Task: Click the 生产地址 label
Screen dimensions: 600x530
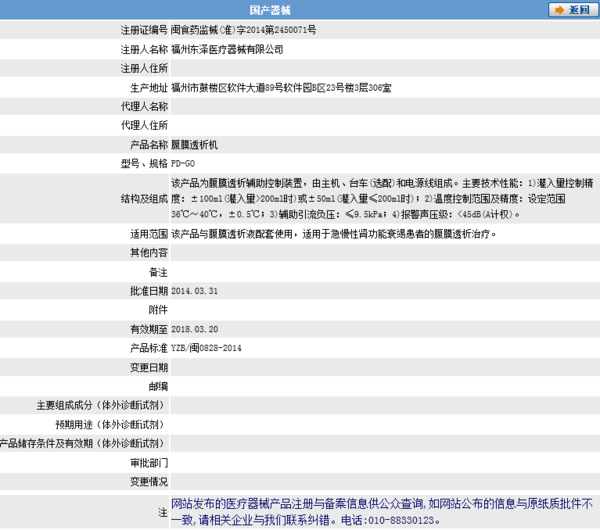Action: [149, 88]
